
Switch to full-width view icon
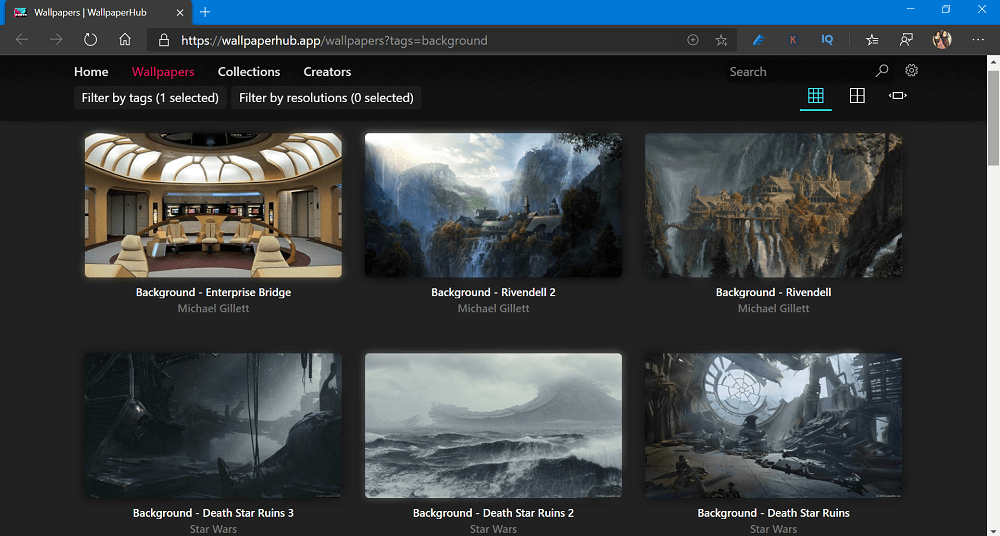tap(897, 96)
